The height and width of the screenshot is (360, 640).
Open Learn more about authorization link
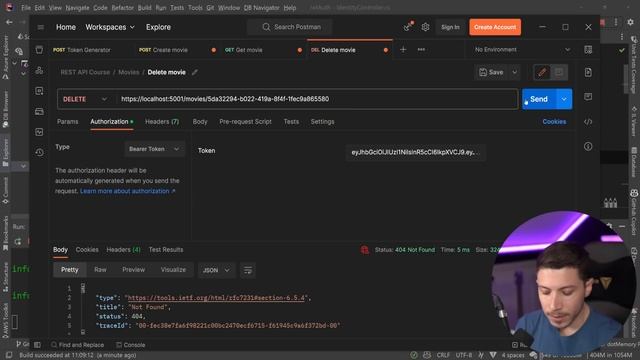[x=127, y=191]
